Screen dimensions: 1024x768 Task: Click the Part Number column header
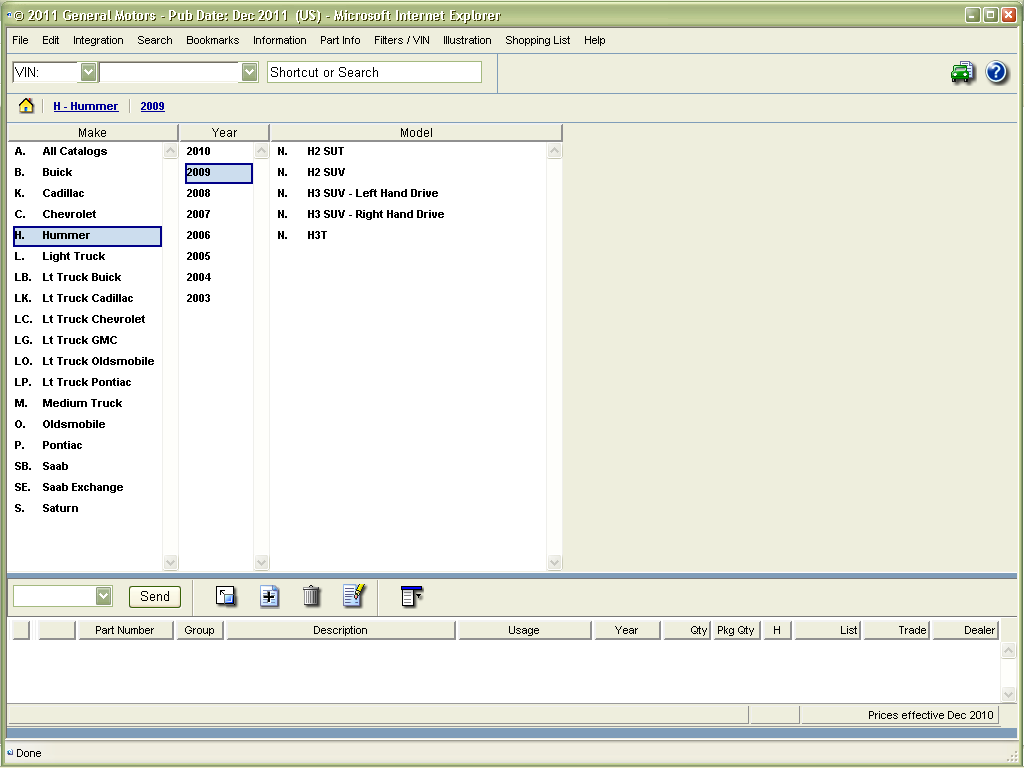tap(125, 630)
